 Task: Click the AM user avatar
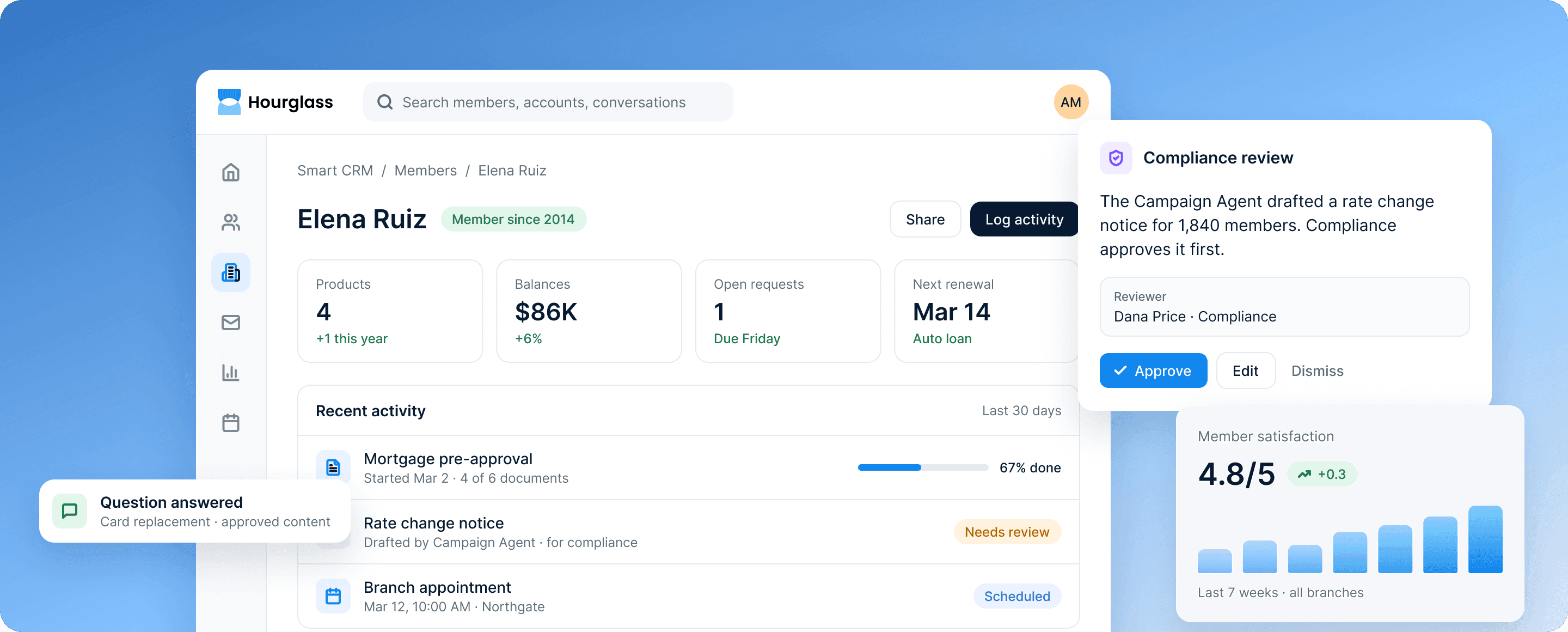point(1071,102)
